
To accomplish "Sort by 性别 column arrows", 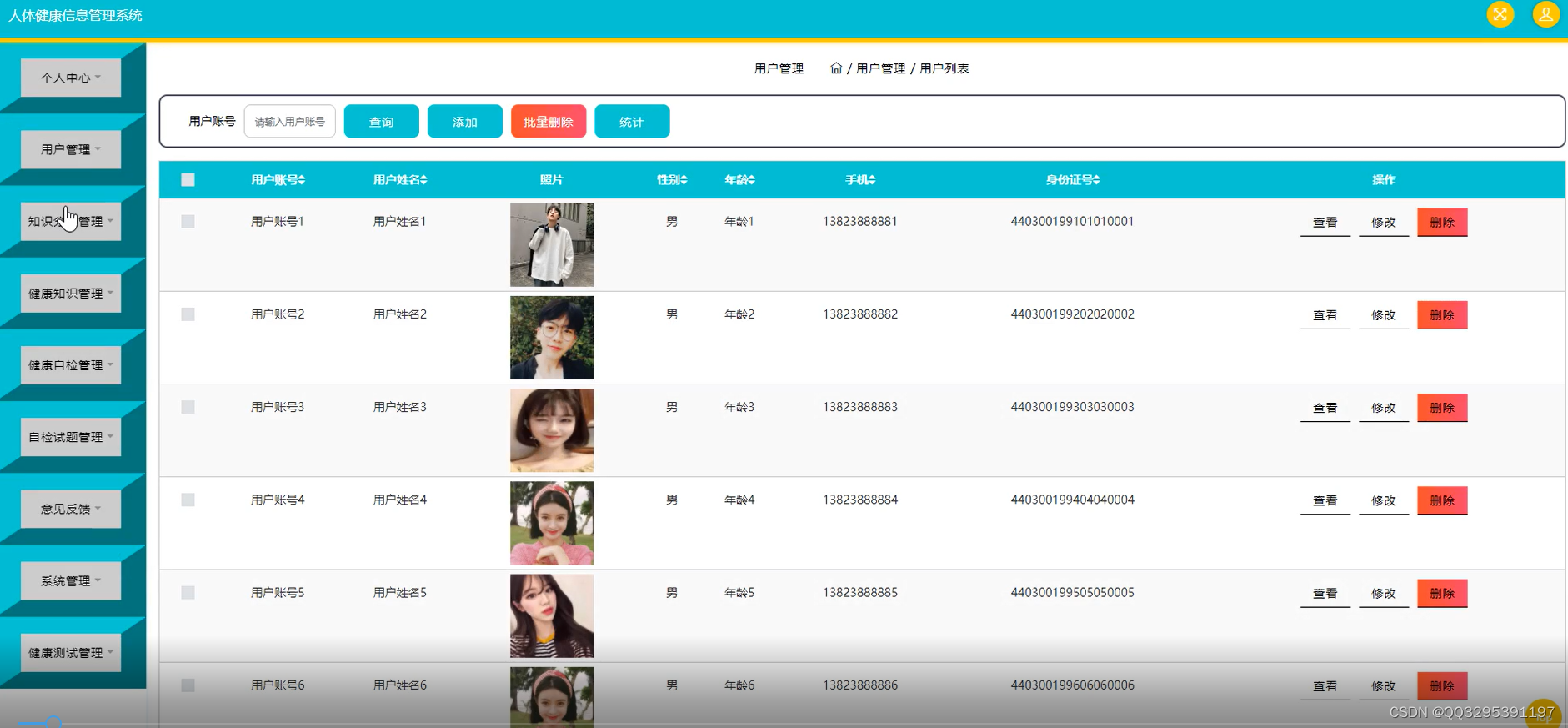I will (684, 180).
